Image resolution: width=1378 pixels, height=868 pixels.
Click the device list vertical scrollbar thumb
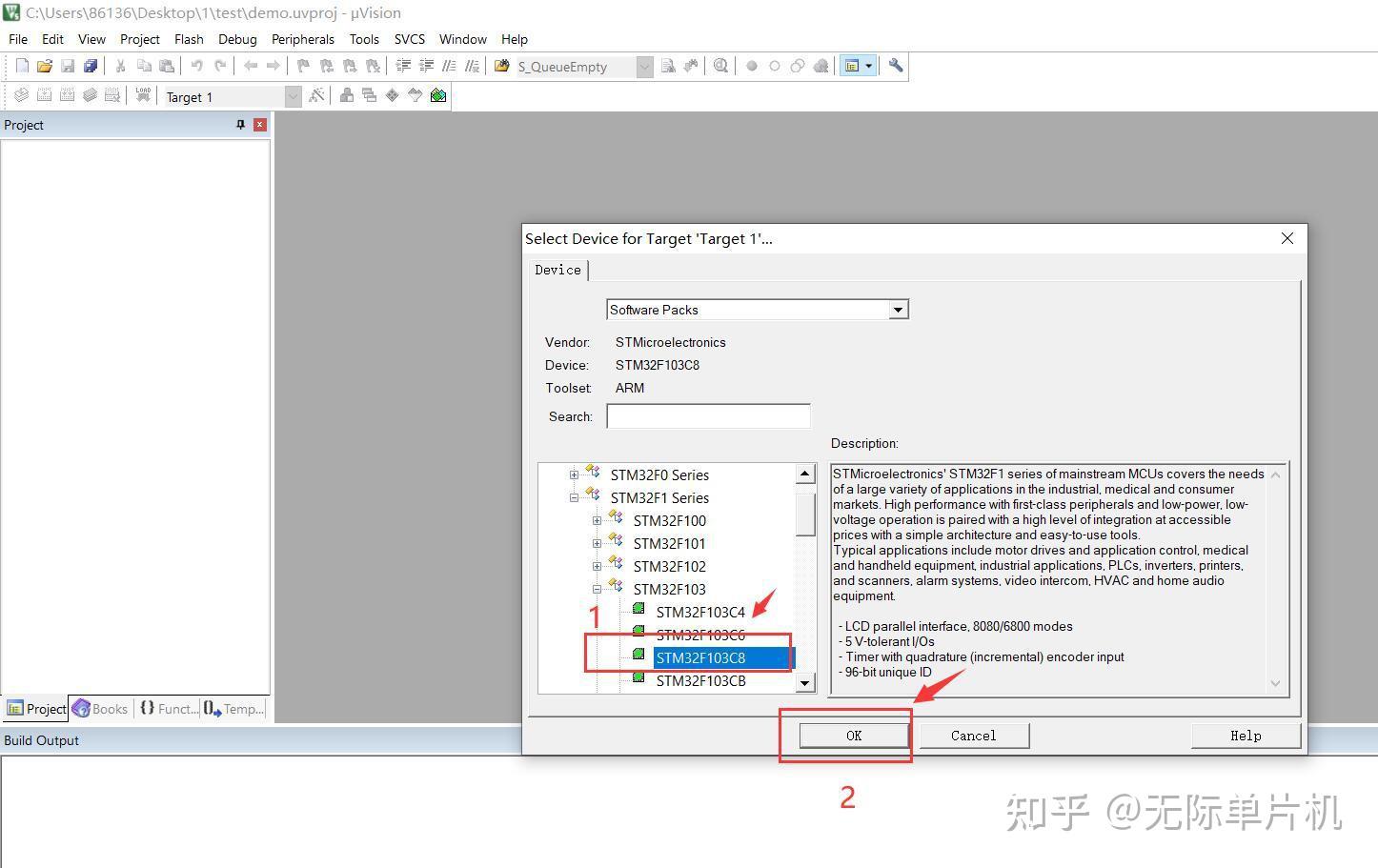pyautogui.click(x=805, y=514)
